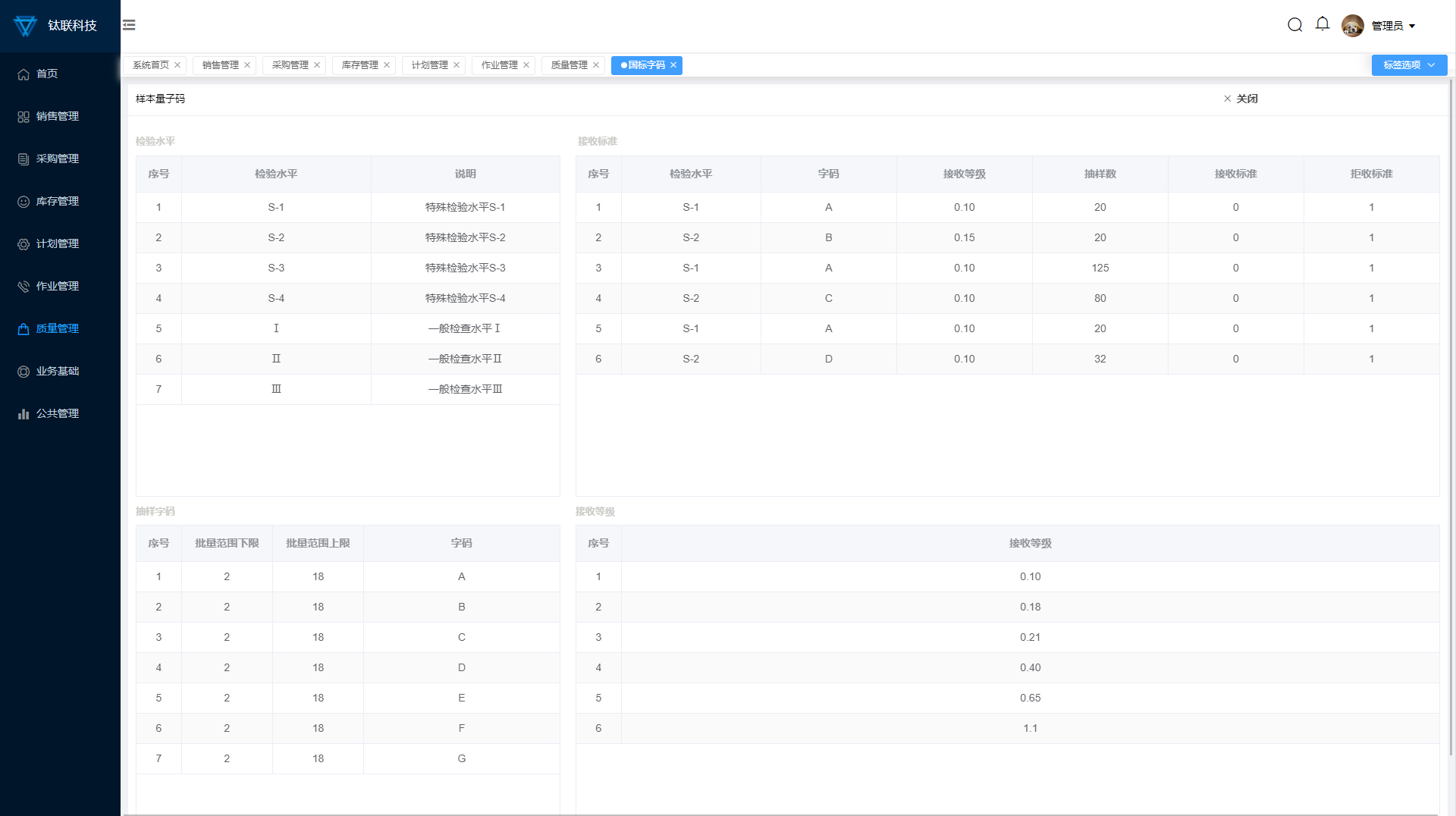Click the 计划管理 gear icon in sidebar
The height and width of the screenshot is (816, 1456).
tap(24, 244)
